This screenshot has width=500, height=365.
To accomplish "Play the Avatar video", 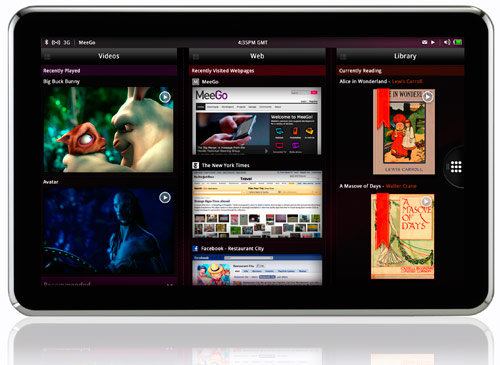I will (165, 197).
